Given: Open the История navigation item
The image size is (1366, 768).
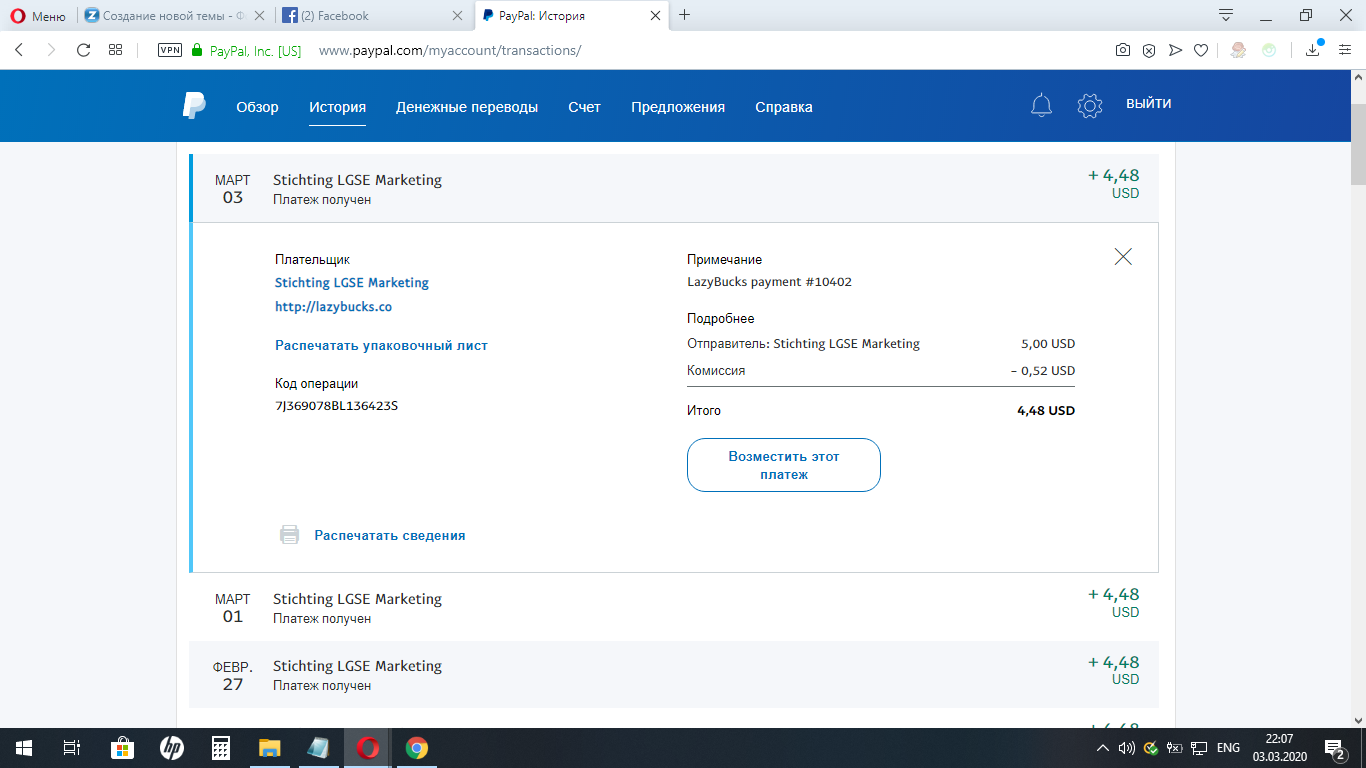Looking at the screenshot, I should [337, 107].
